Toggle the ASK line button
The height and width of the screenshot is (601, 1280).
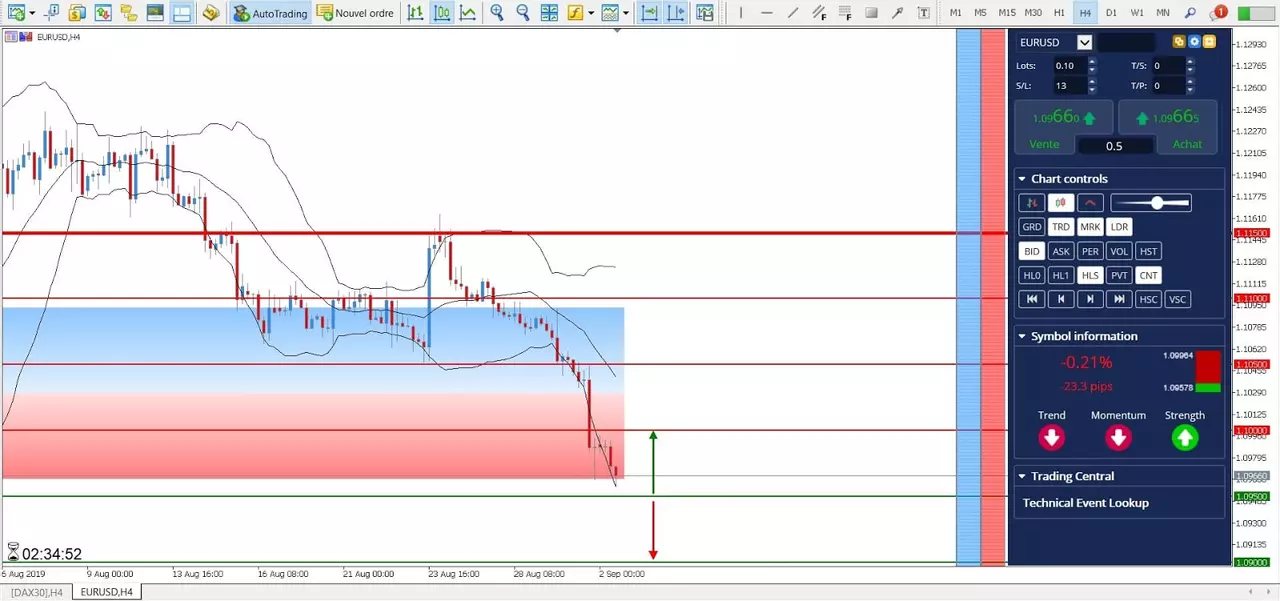tap(1061, 251)
